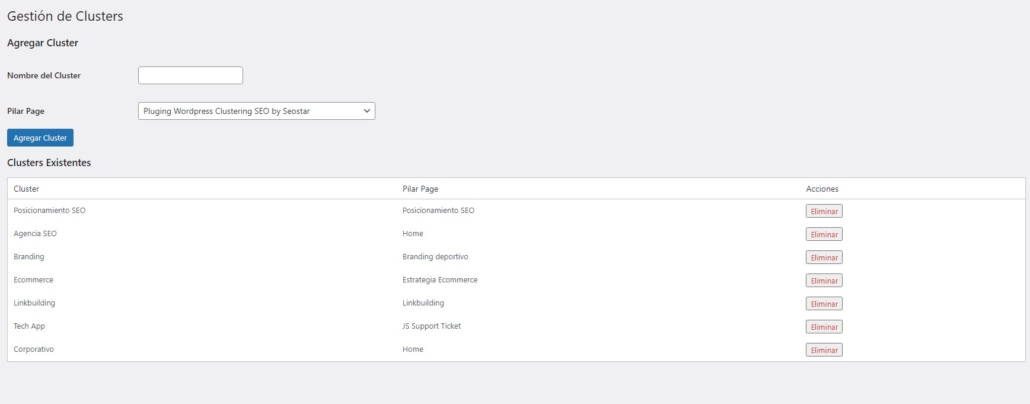Image resolution: width=1030 pixels, height=404 pixels.
Task: Click the Pilar Page column header
Action: point(420,188)
